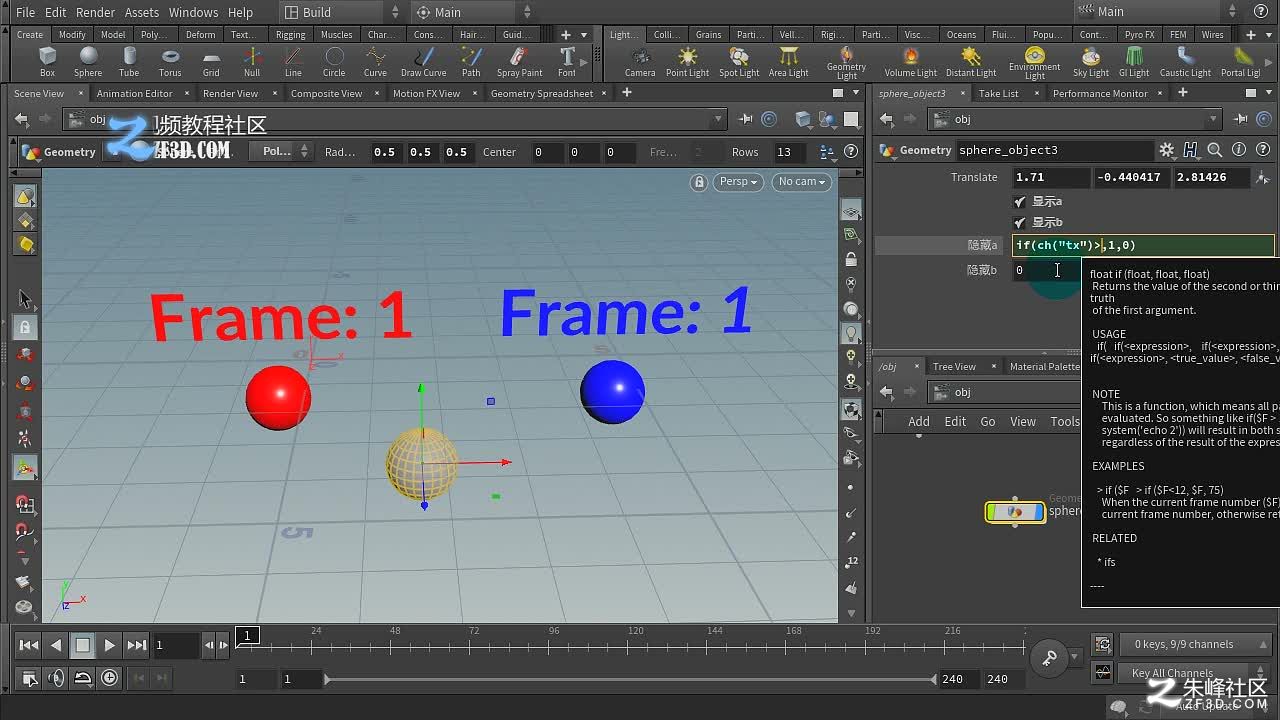
Task: Jump to first frame
Action: [x=29, y=645]
